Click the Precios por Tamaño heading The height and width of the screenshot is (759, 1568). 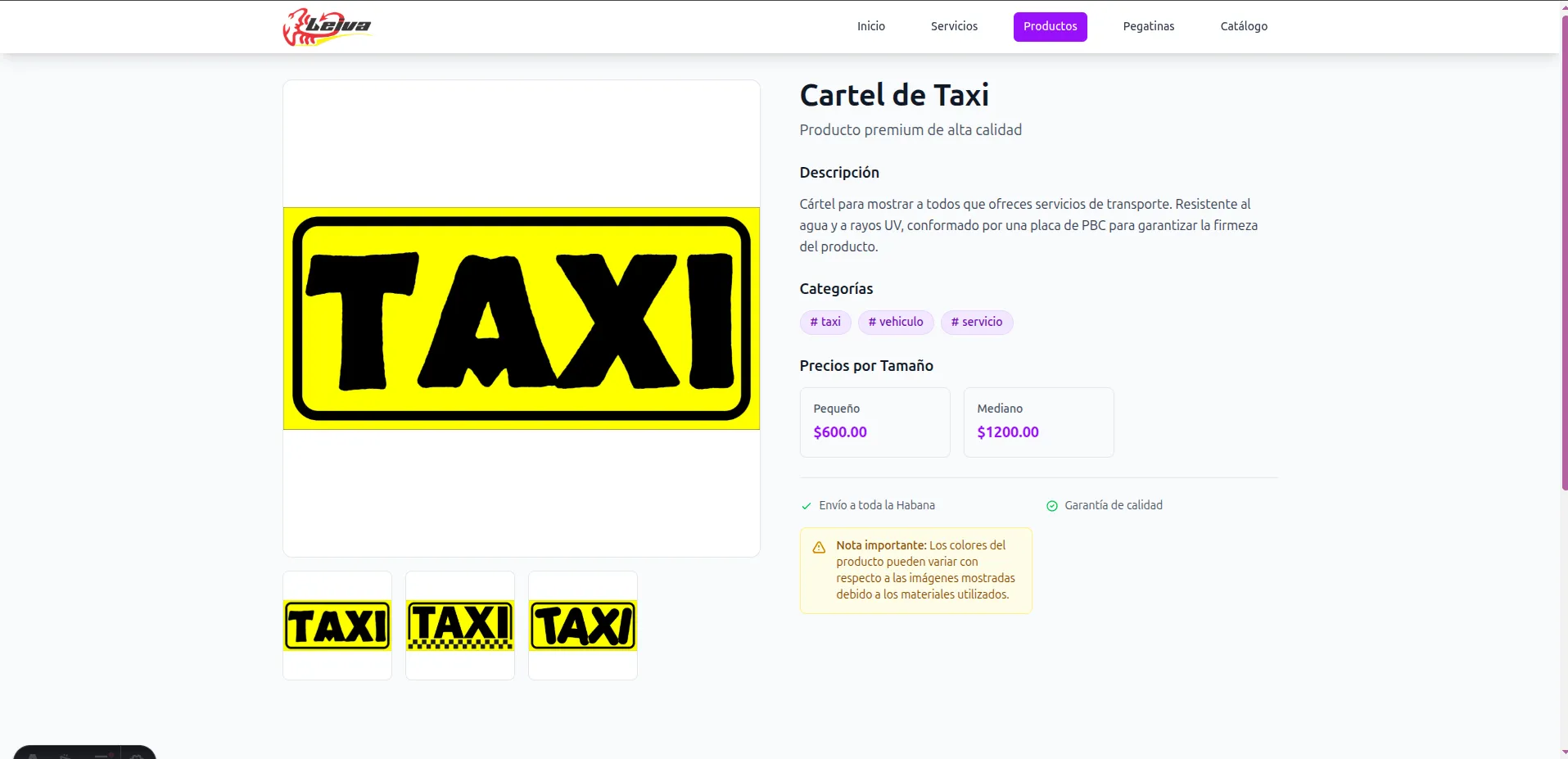[866, 366]
